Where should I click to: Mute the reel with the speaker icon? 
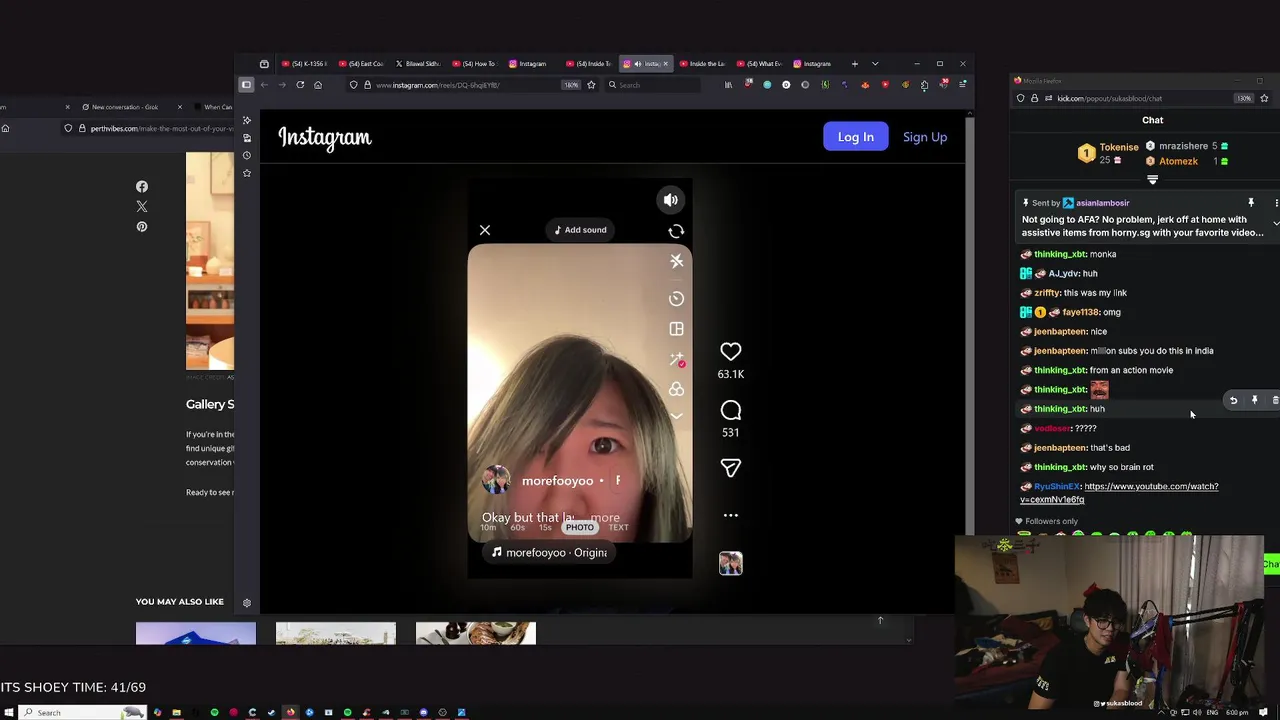(671, 200)
